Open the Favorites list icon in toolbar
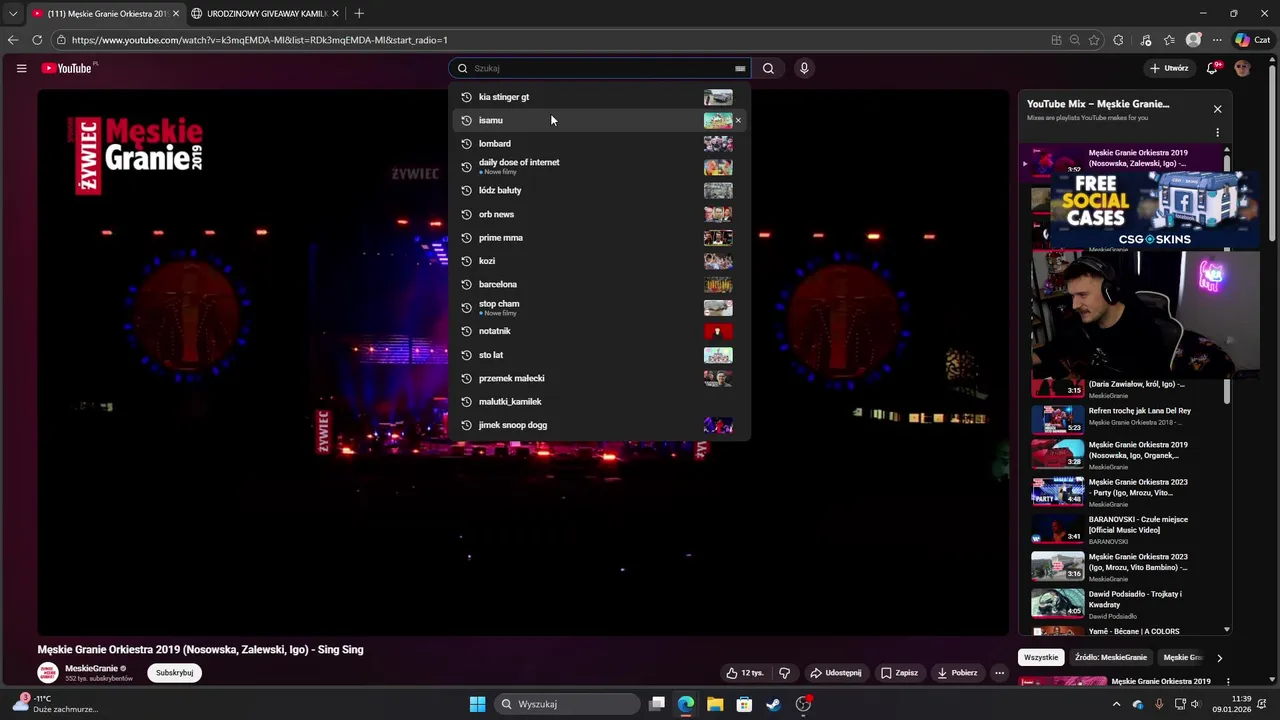 [x=1169, y=40]
